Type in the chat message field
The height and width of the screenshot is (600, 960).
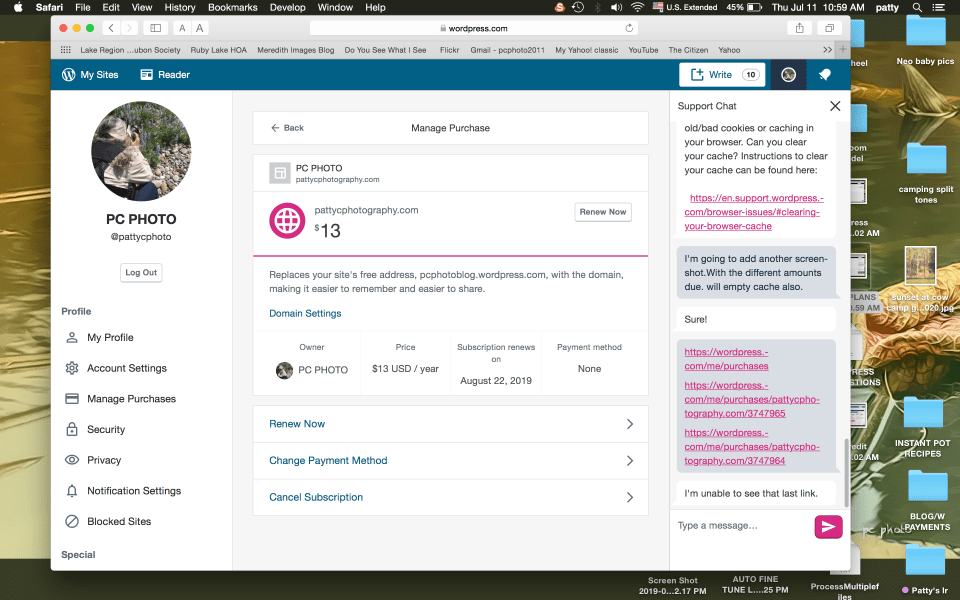click(740, 526)
